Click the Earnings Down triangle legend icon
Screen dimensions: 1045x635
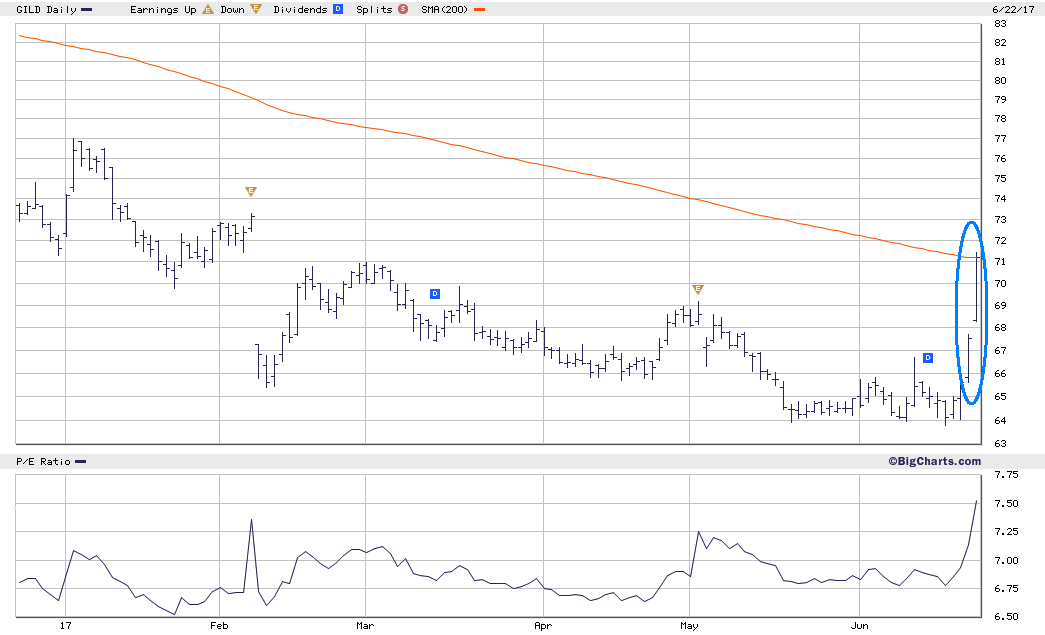click(256, 9)
